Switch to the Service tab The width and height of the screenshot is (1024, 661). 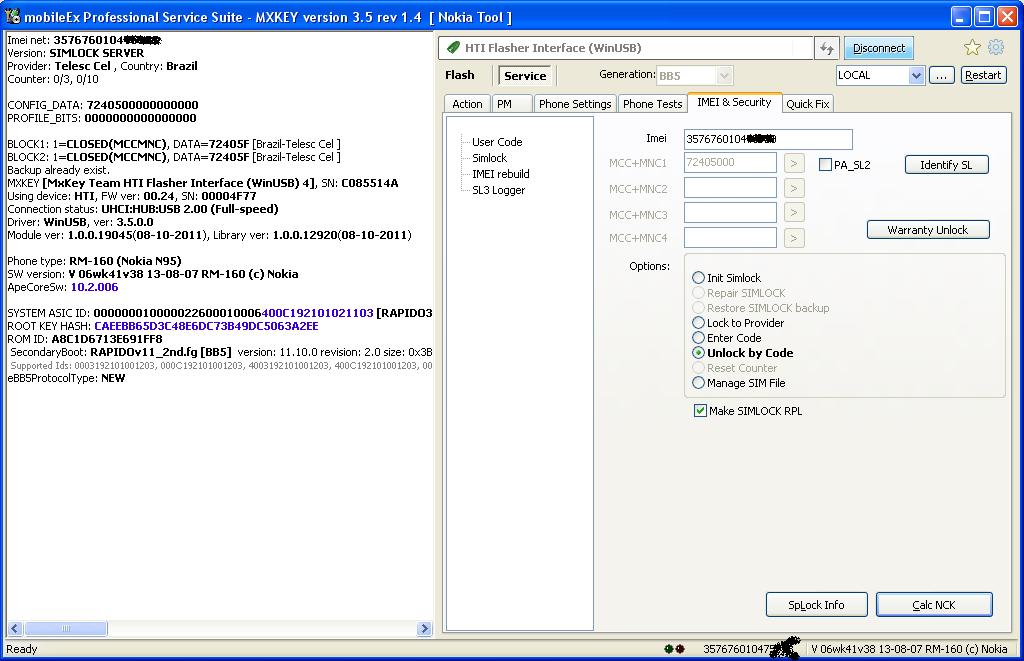(524, 76)
